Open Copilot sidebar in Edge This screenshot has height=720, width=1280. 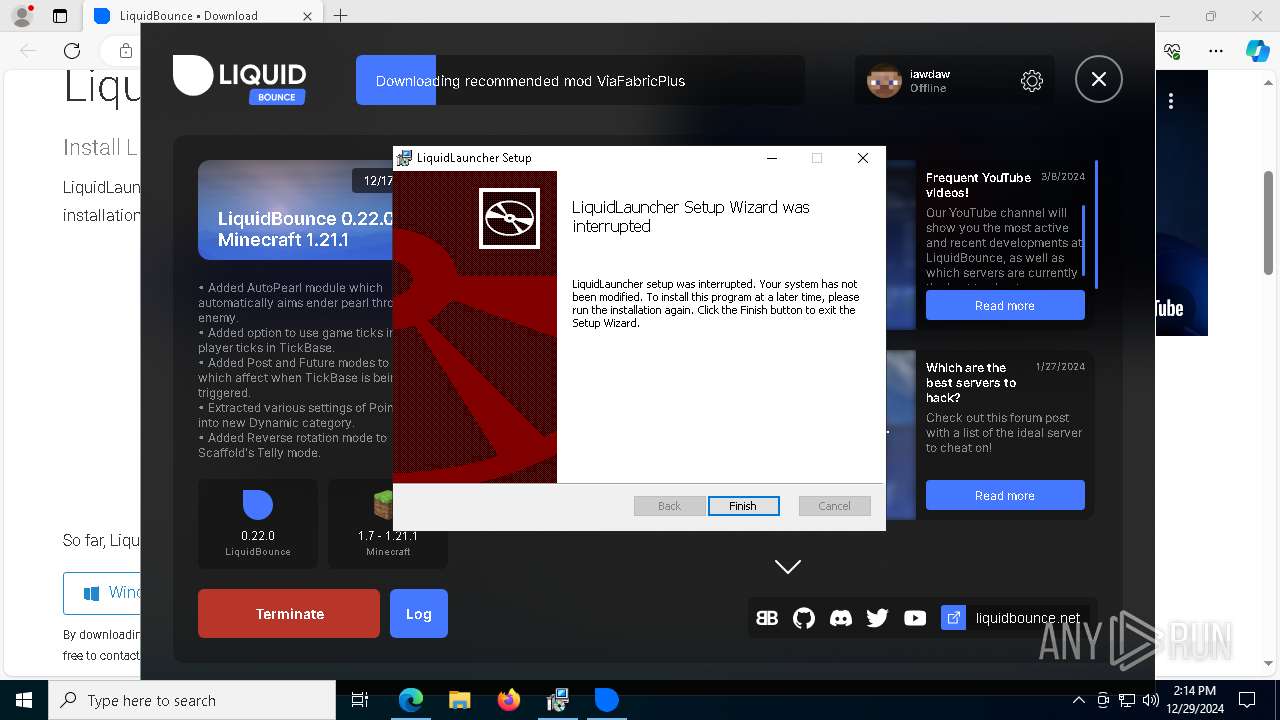(1257, 51)
